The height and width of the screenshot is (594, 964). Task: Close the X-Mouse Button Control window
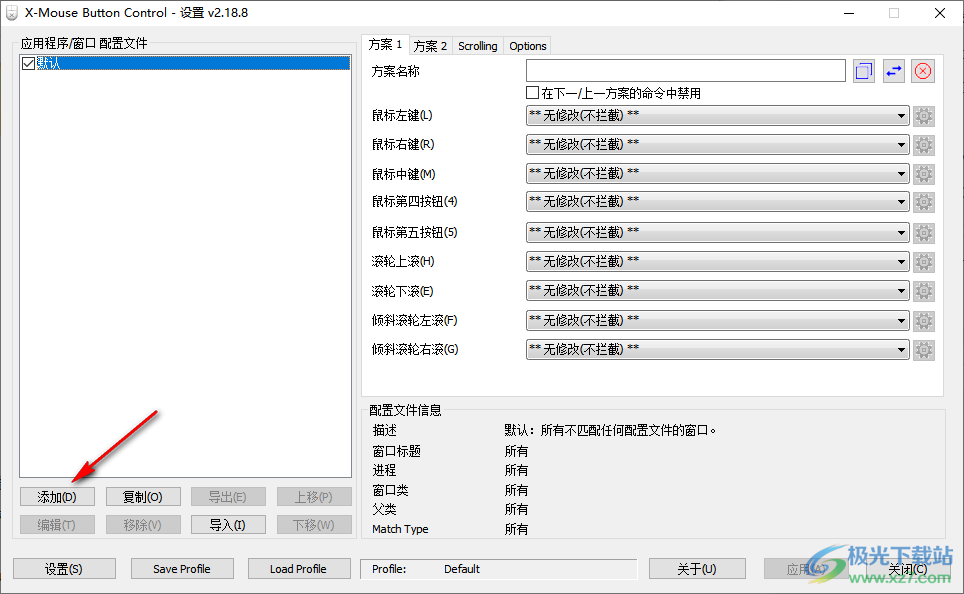pos(939,13)
